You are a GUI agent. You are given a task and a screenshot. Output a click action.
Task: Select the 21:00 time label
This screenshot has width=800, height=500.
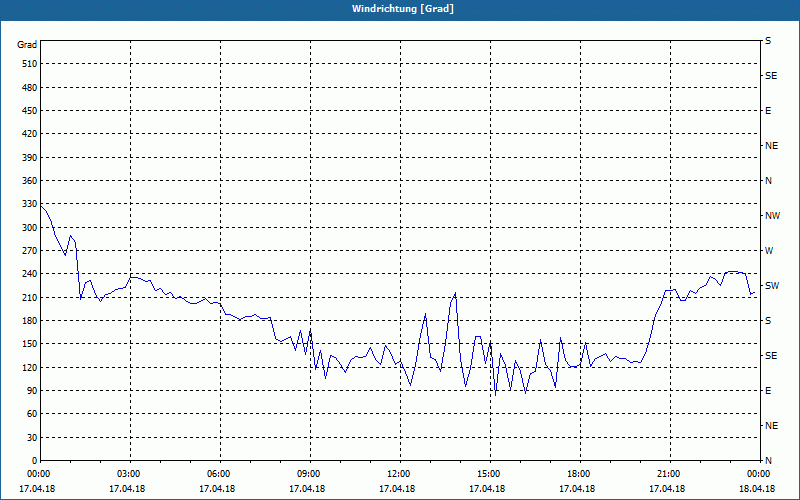point(670,473)
